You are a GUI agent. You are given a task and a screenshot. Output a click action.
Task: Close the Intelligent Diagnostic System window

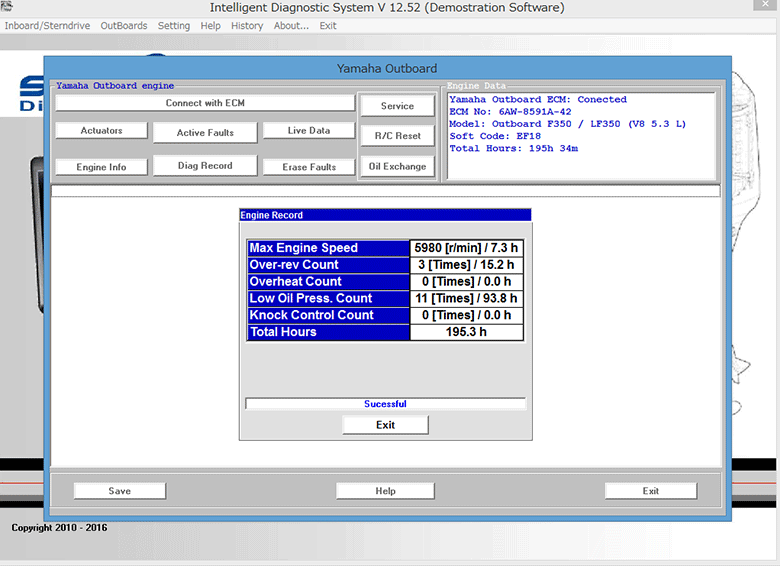765,4
